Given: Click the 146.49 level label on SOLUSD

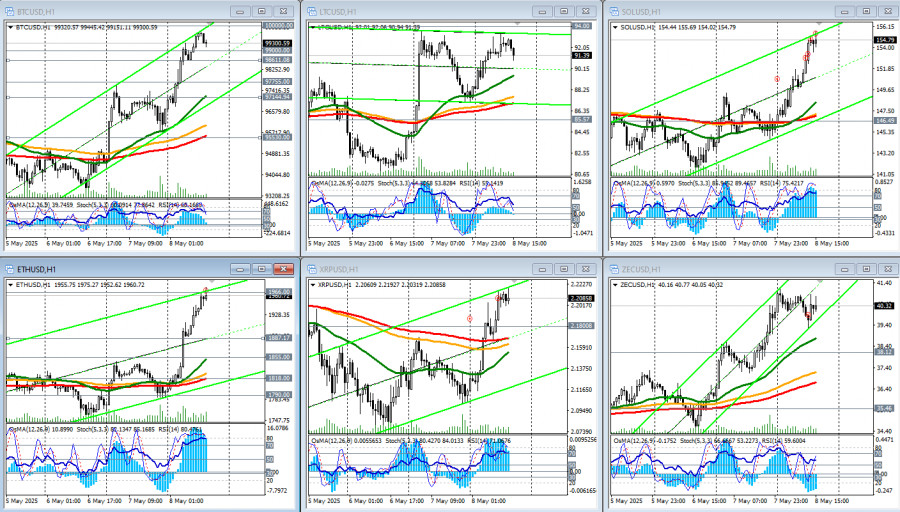Looking at the screenshot, I should click(x=884, y=121).
